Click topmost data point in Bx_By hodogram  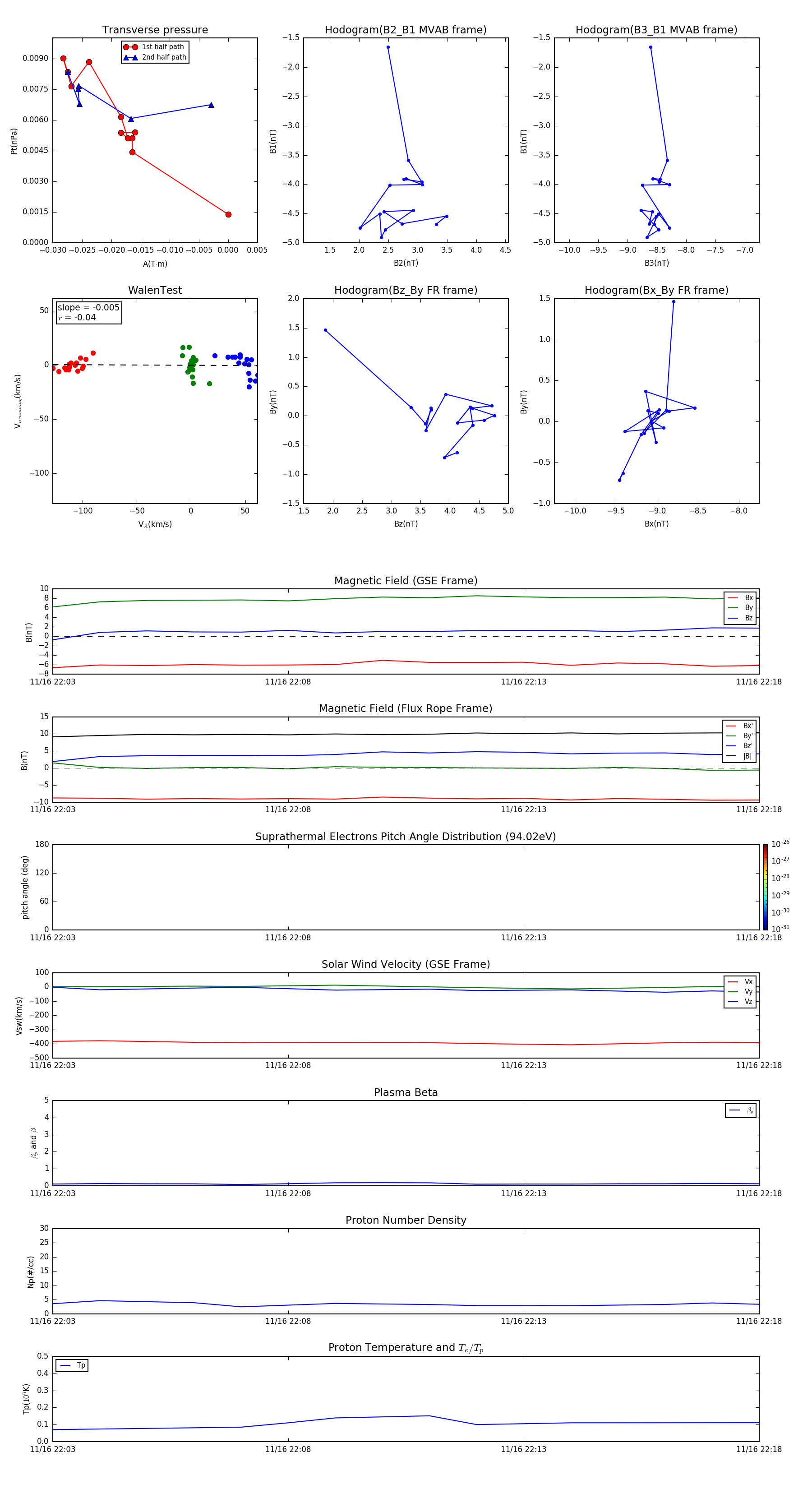point(674,302)
